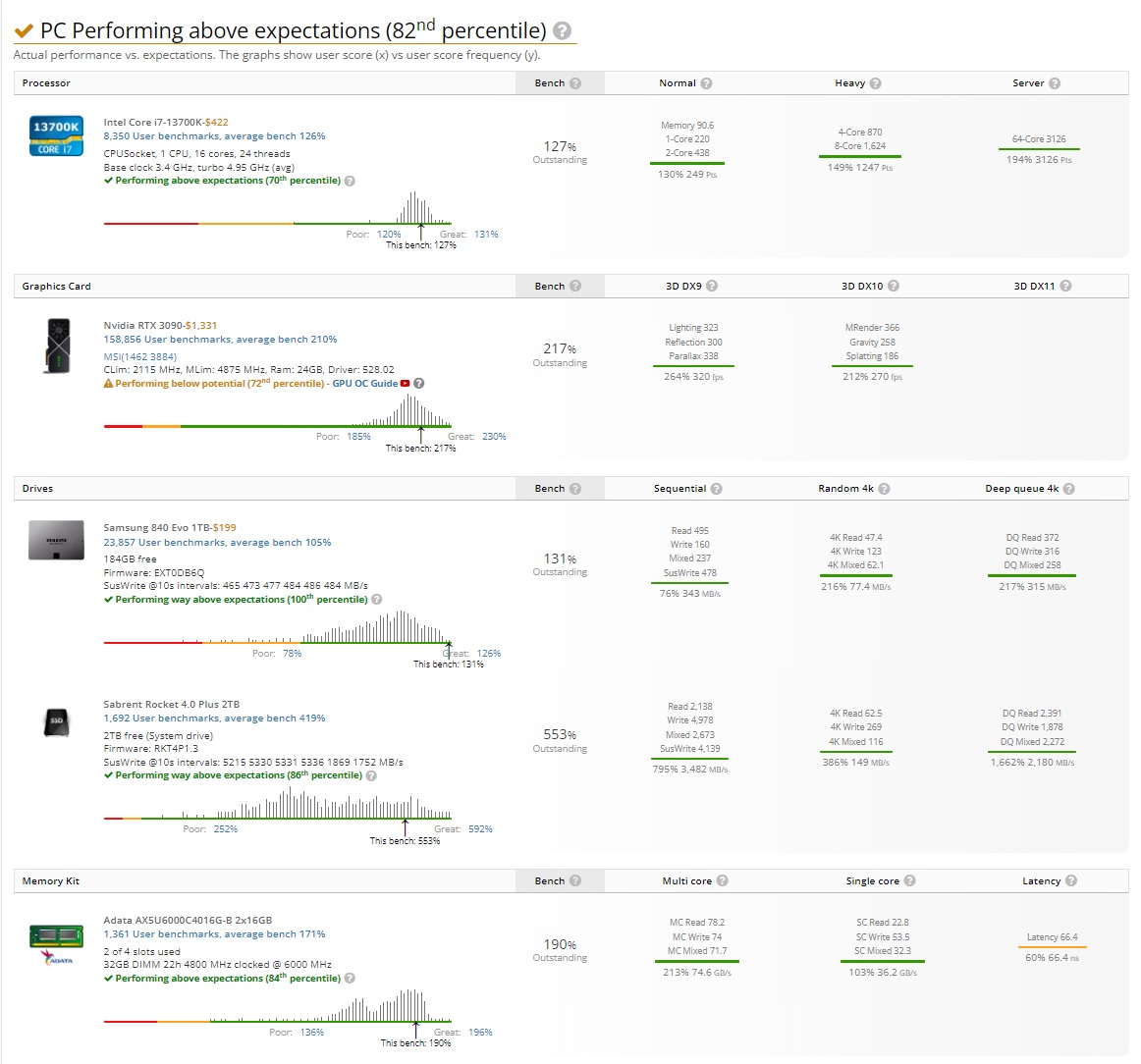The height and width of the screenshot is (1064, 1141).
Task: Click help icon beside Latency header
Action: point(1071,880)
